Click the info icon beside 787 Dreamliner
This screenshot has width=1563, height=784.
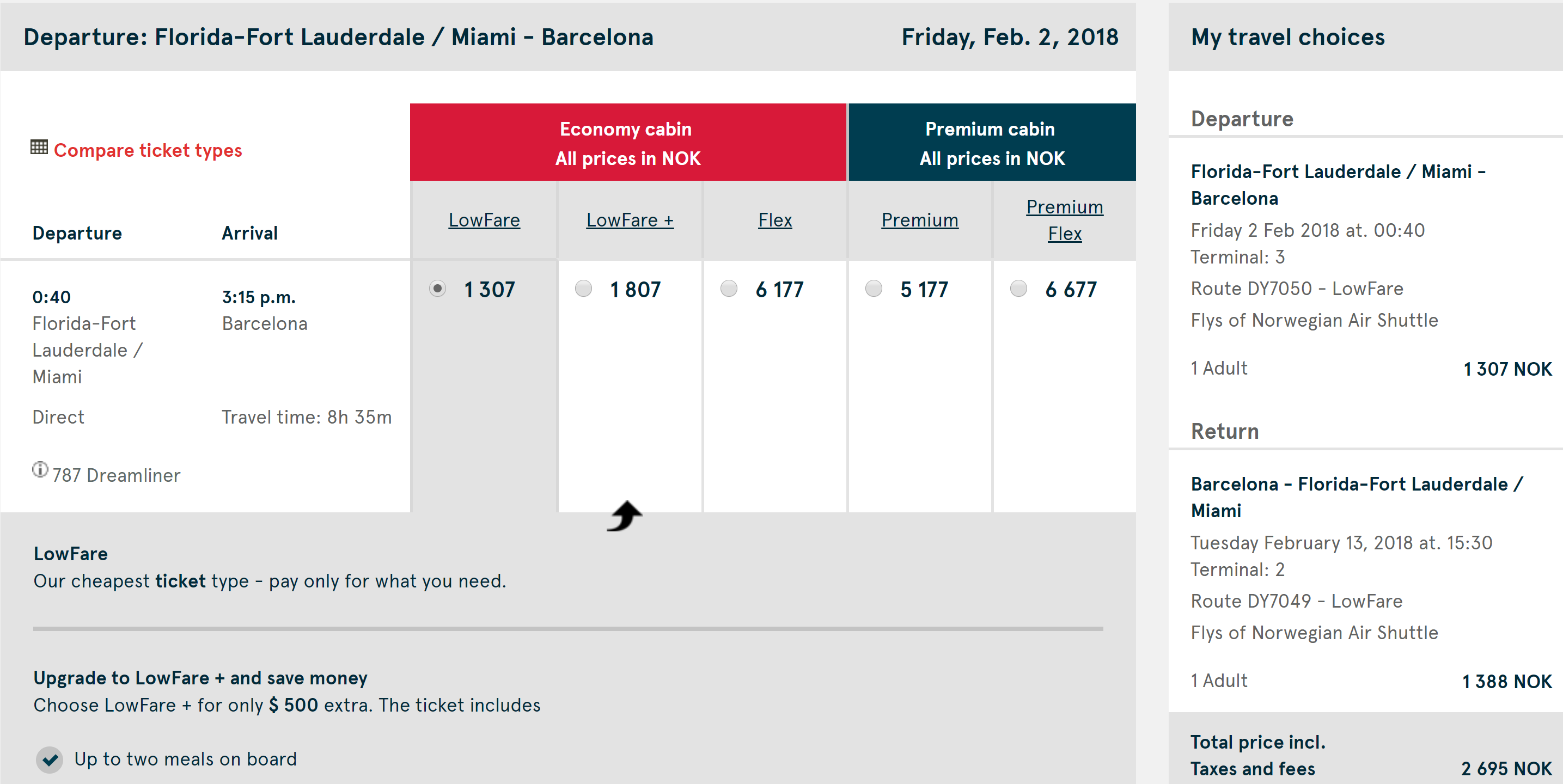[40, 470]
